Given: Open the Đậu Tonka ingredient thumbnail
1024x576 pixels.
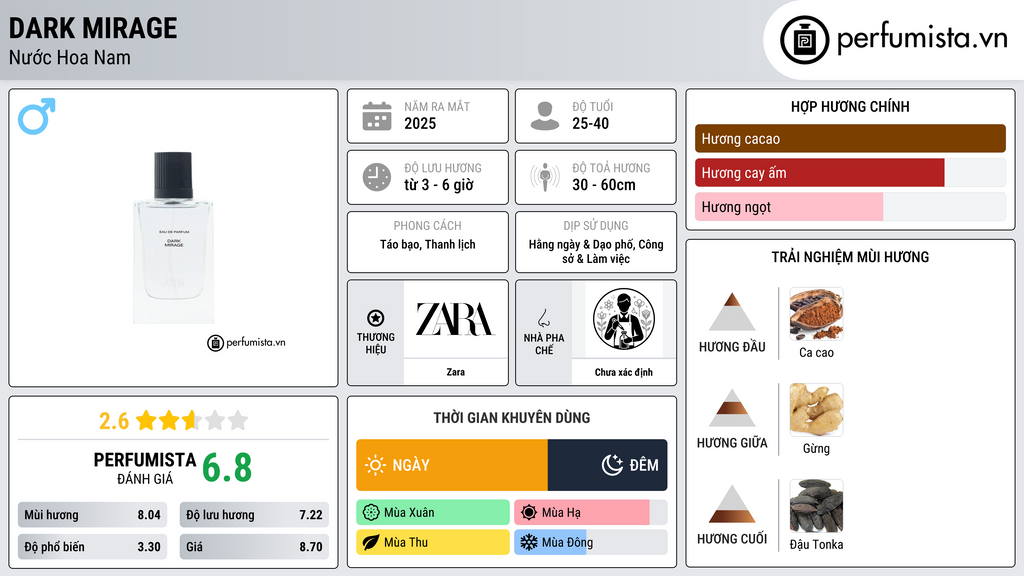Looking at the screenshot, I should 816,506.
